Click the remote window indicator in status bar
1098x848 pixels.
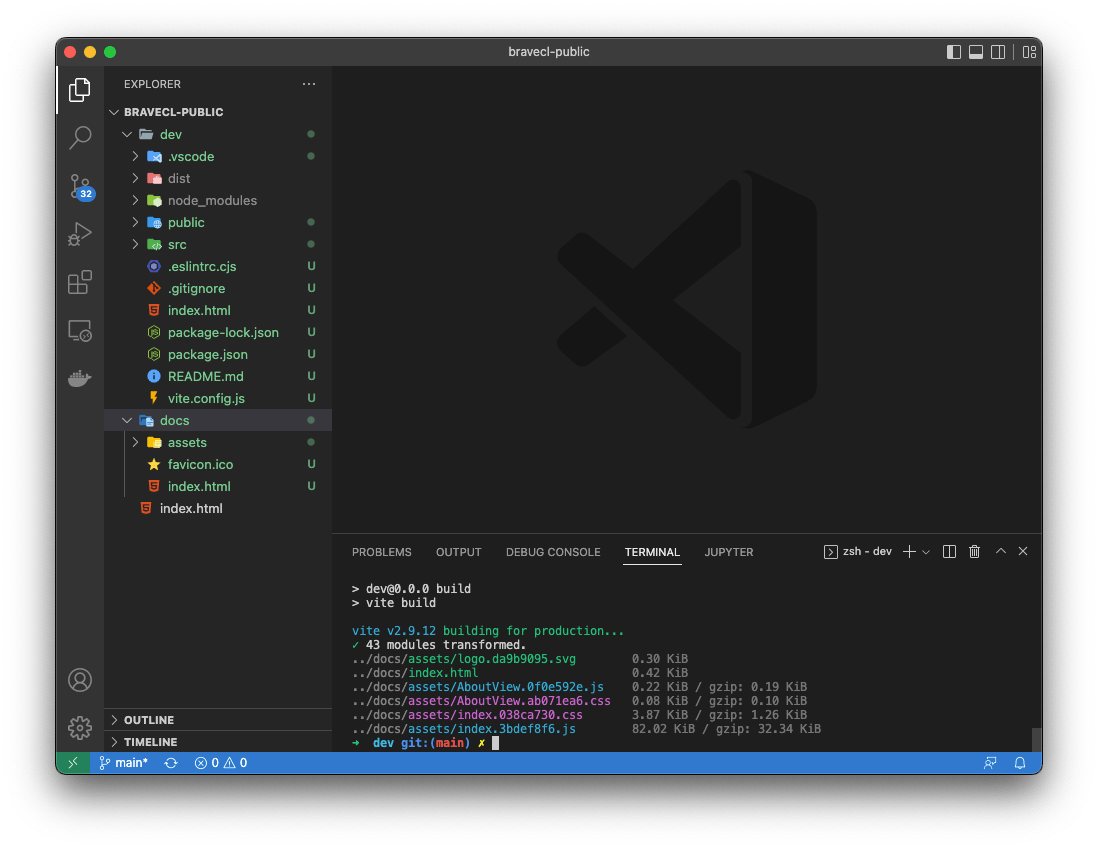(x=73, y=763)
